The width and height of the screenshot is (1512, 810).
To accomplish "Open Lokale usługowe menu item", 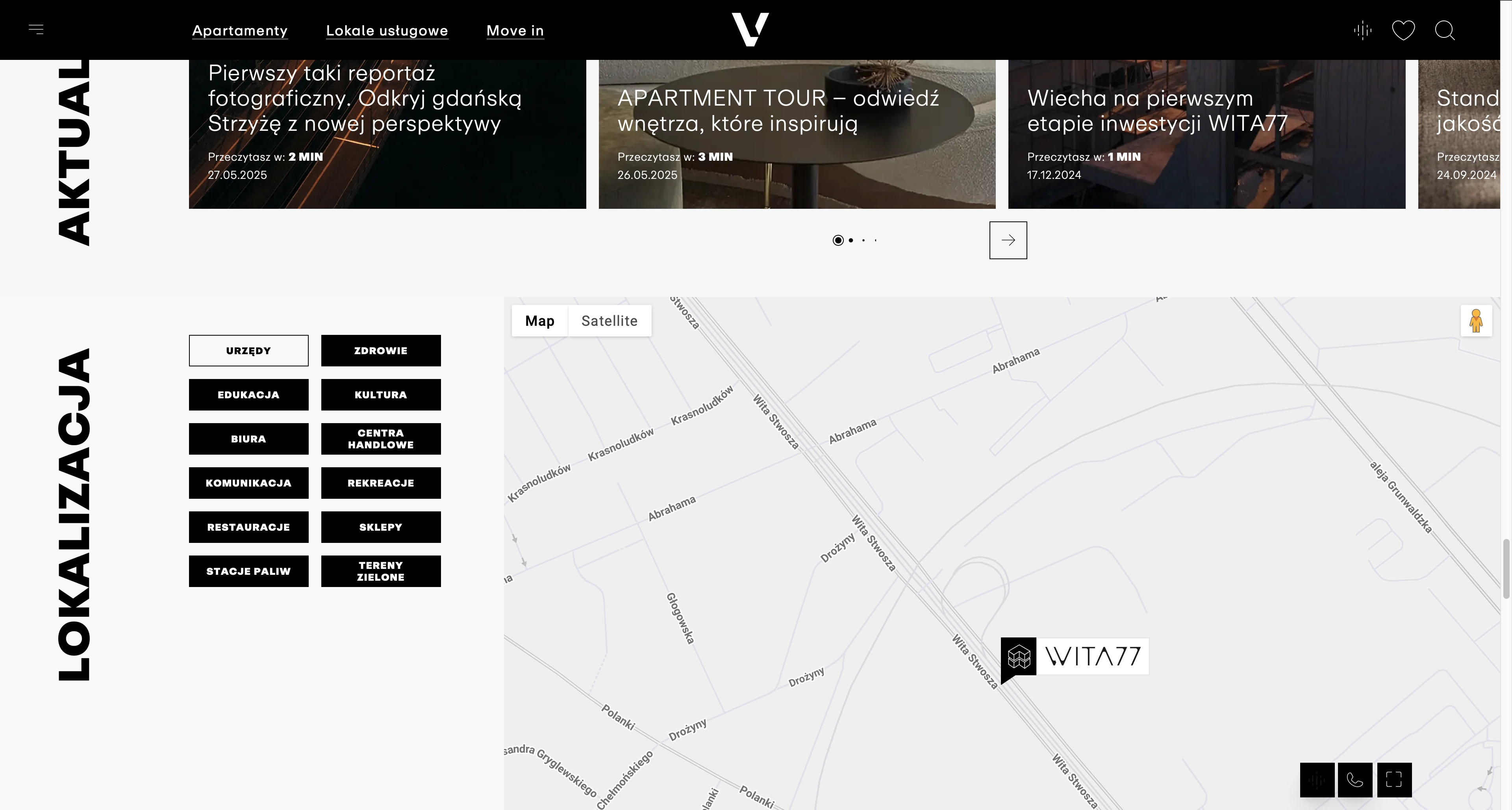I will (387, 31).
